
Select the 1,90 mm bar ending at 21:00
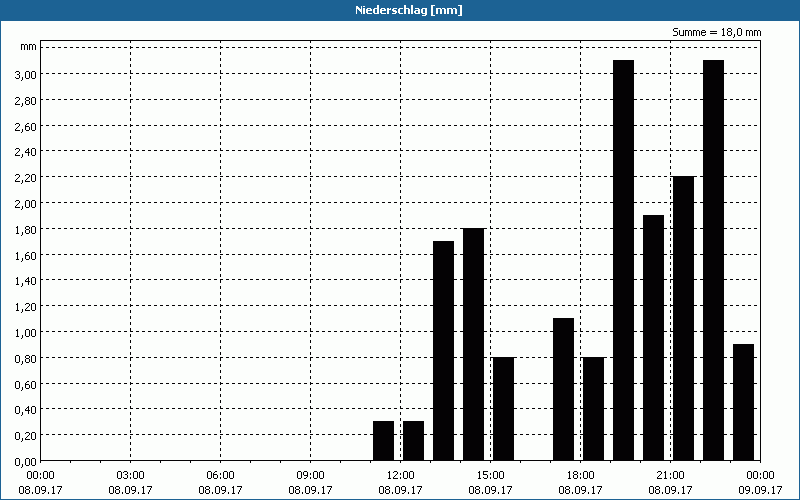point(654,338)
